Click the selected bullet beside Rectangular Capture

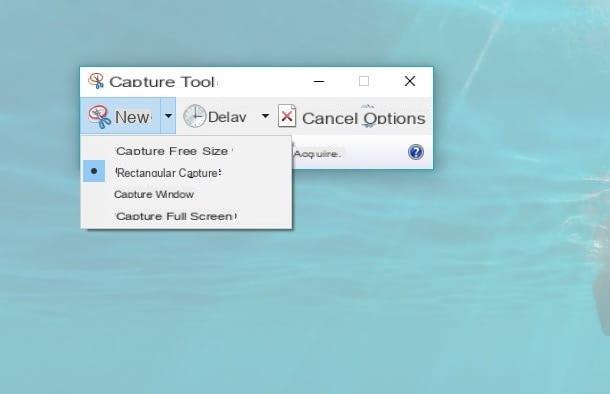pyautogui.click(x=94, y=171)
